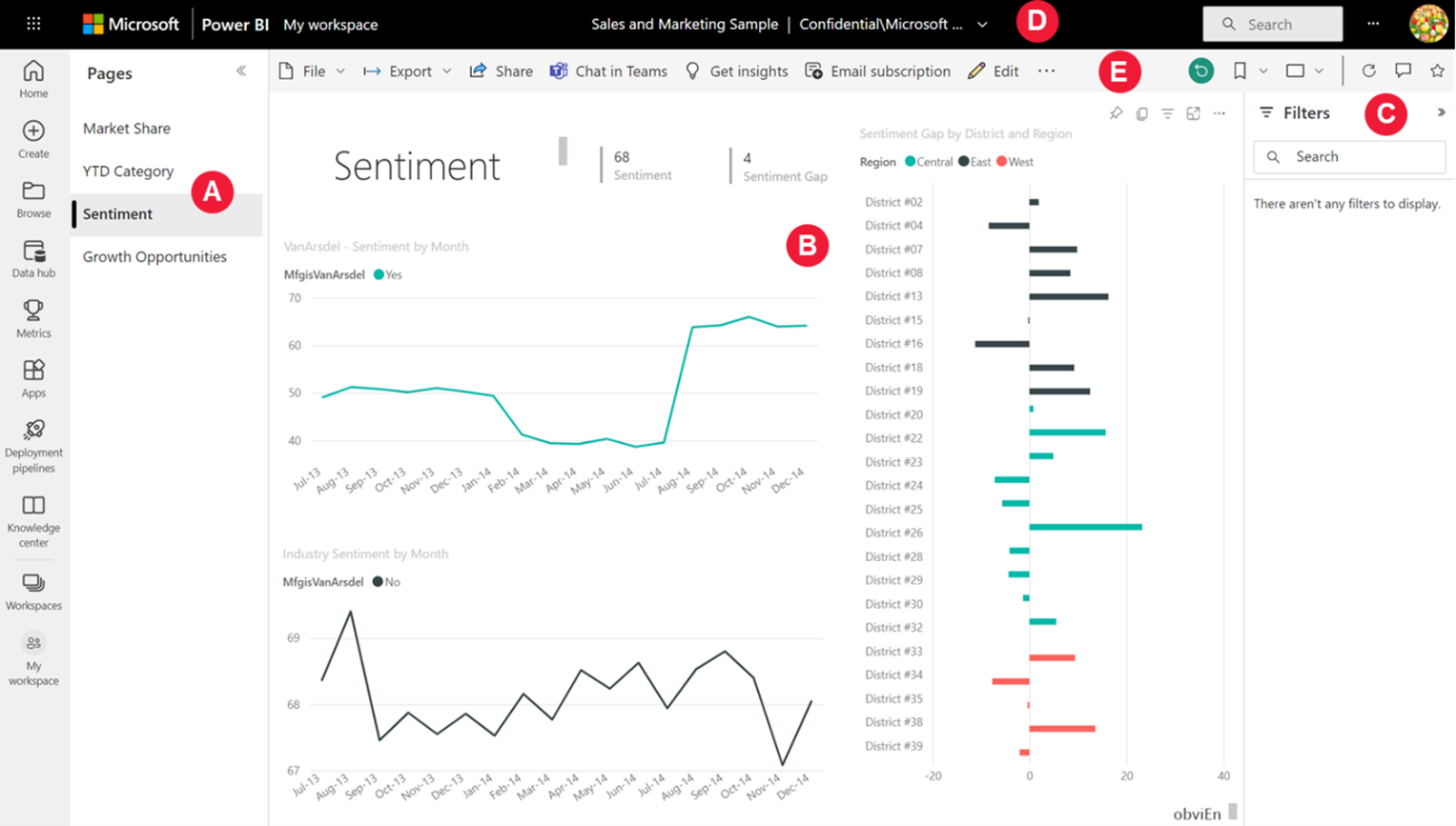Click Get insights
1456x826 pixels.
[736, 71]
